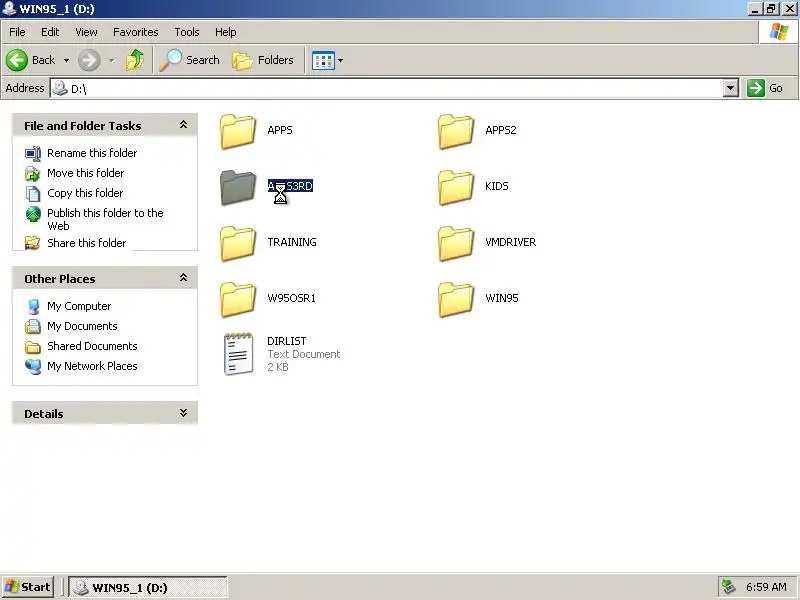
Task: Click Publish this folder to the Web
Action: click(105, 219)
